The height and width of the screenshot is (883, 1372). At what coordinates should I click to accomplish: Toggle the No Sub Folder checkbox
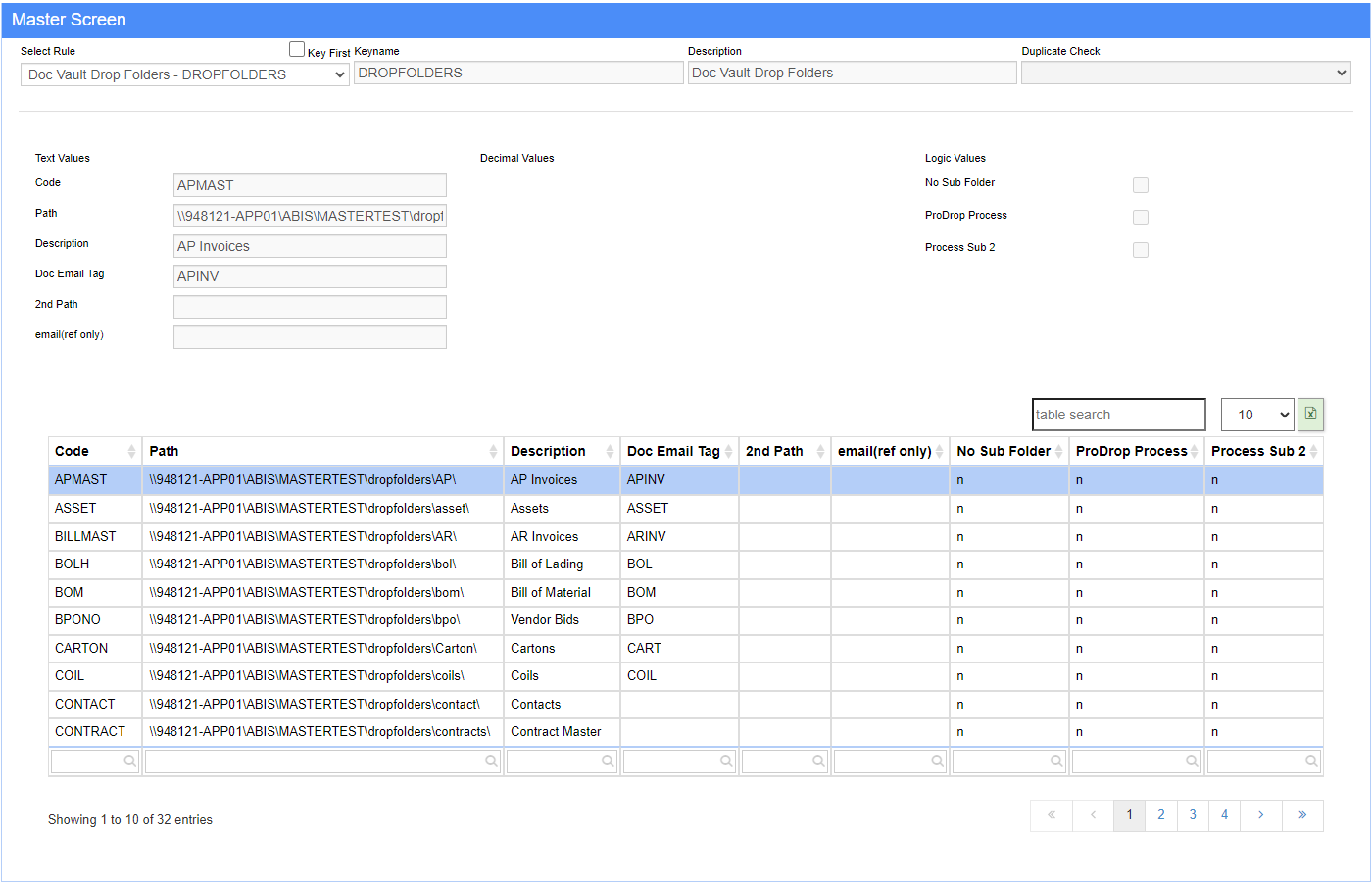pyautogui.click(x=1141, y=185)
